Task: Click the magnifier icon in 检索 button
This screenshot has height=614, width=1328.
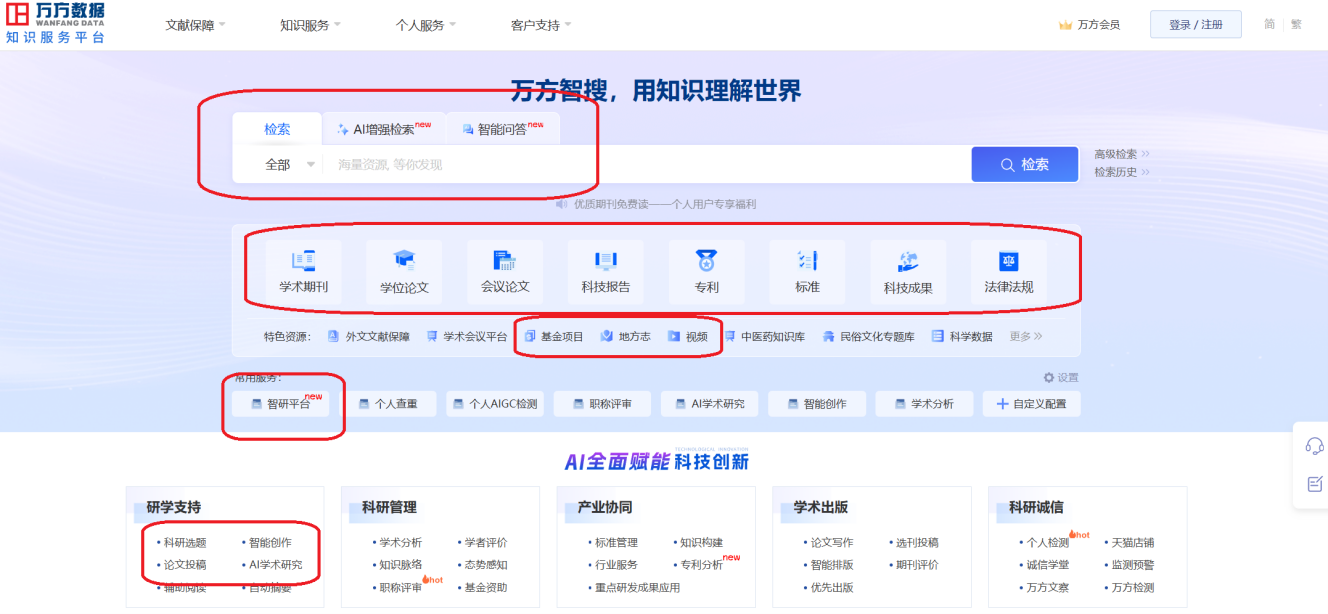Action: click(1008, 165)
